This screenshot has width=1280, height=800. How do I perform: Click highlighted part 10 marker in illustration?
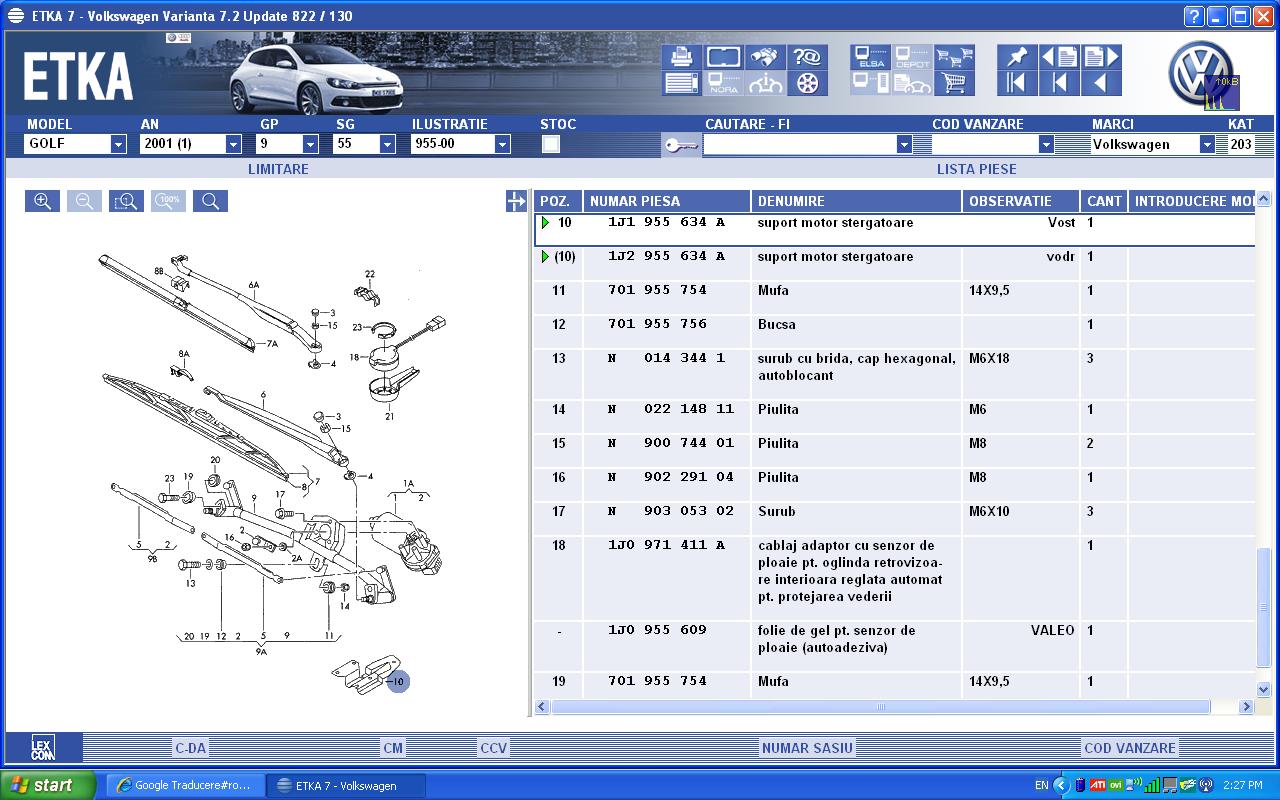(398, 682)
